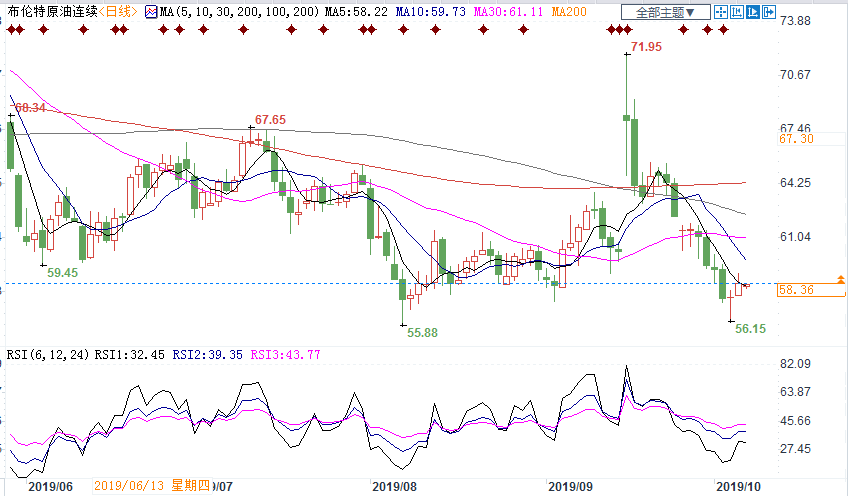Click the 2019/06/13 星期四 date tag
Viewport: 848px width, 496px height.
pyautogui.click(x=152, y=486)
